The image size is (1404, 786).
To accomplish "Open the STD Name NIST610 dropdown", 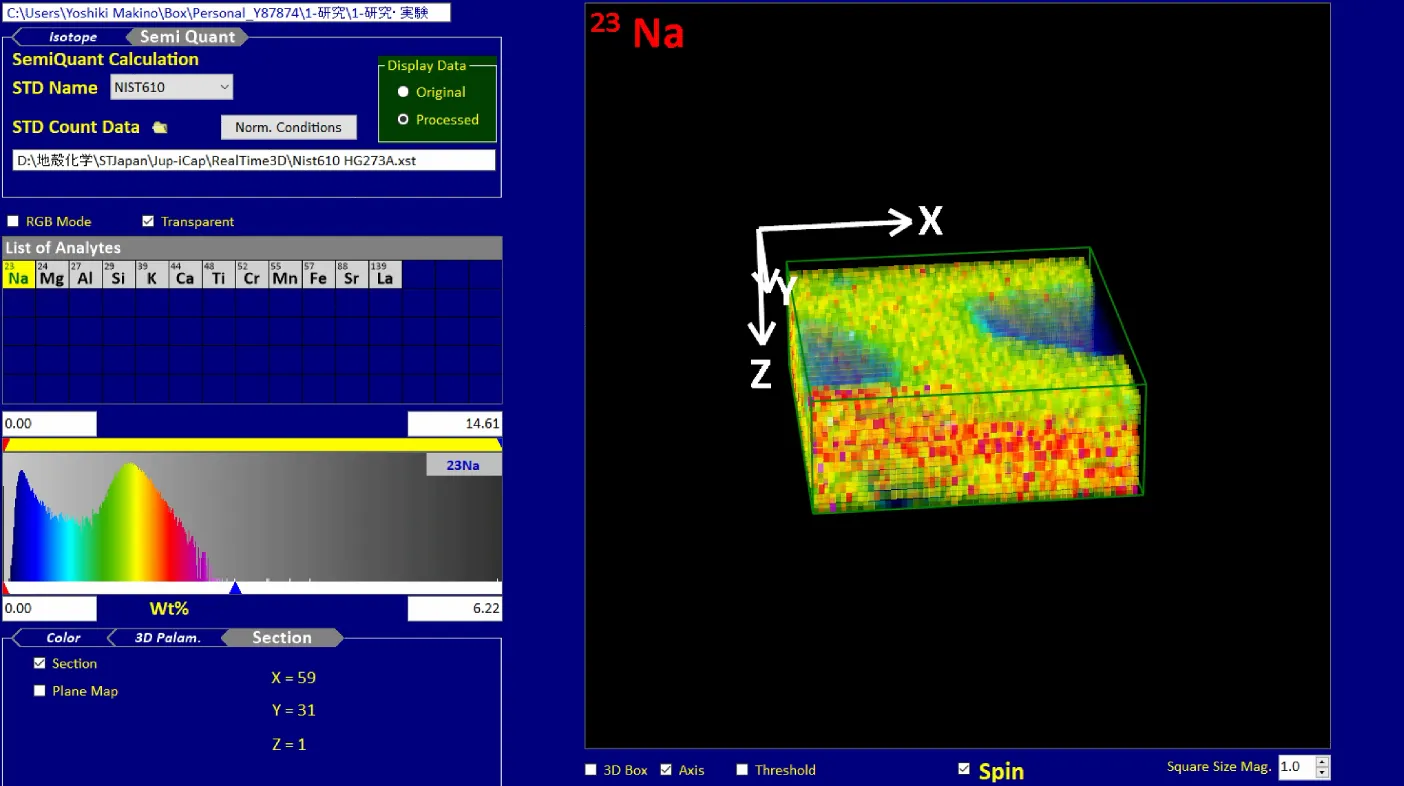I will 223,88.
